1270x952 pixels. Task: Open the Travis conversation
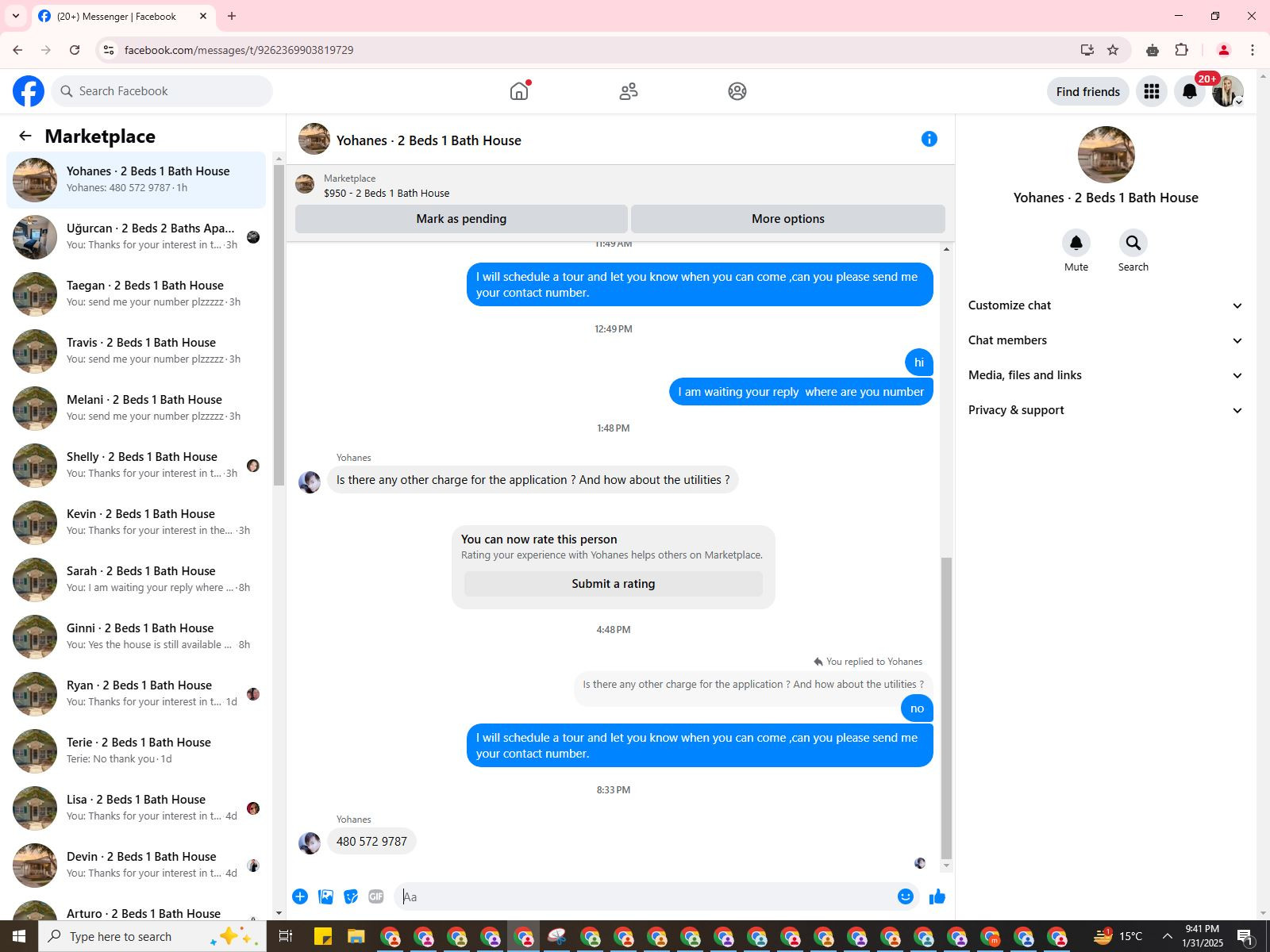coord(137,351)
